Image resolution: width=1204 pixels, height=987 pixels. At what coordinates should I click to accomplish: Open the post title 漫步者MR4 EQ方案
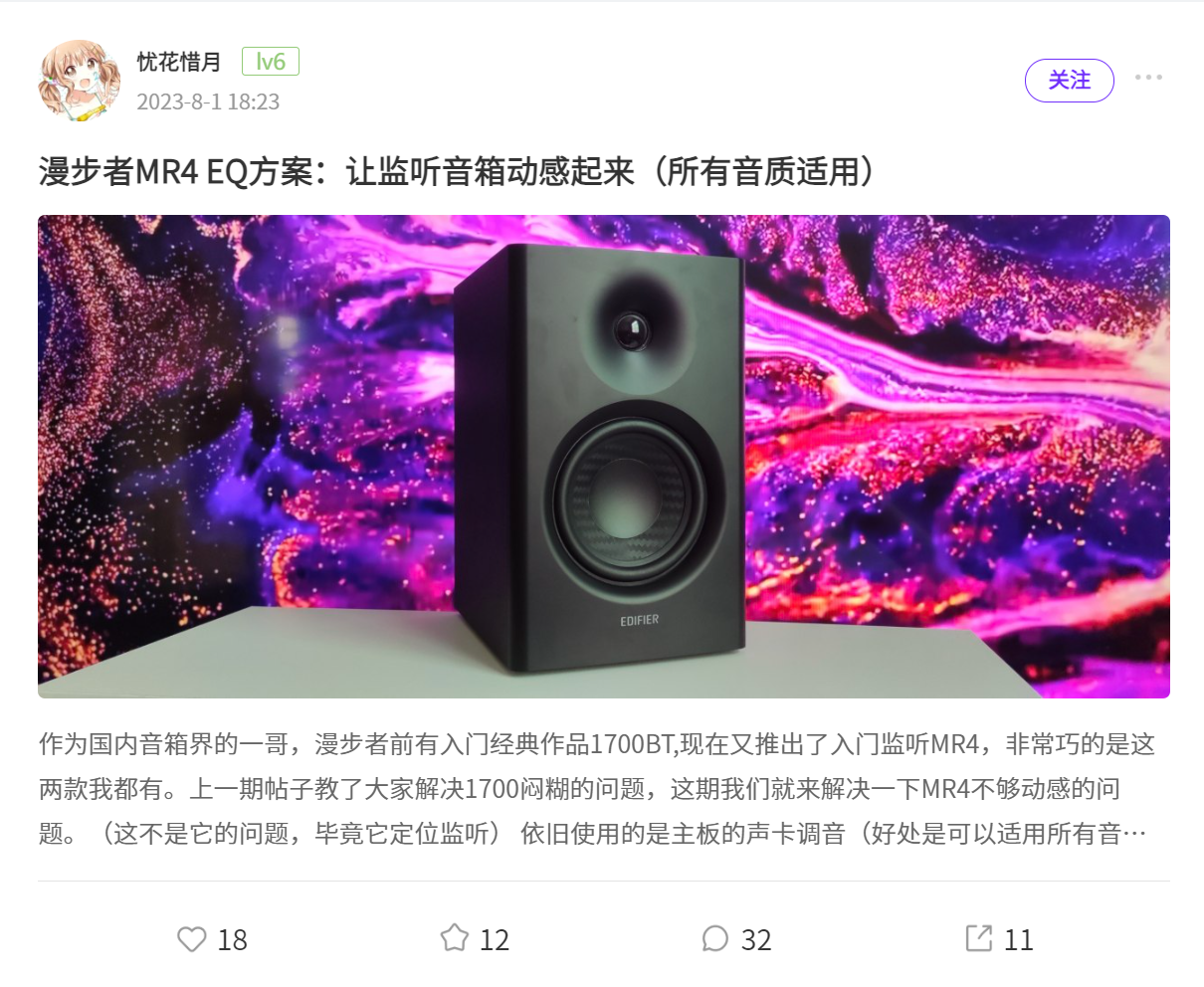point(459,172)
